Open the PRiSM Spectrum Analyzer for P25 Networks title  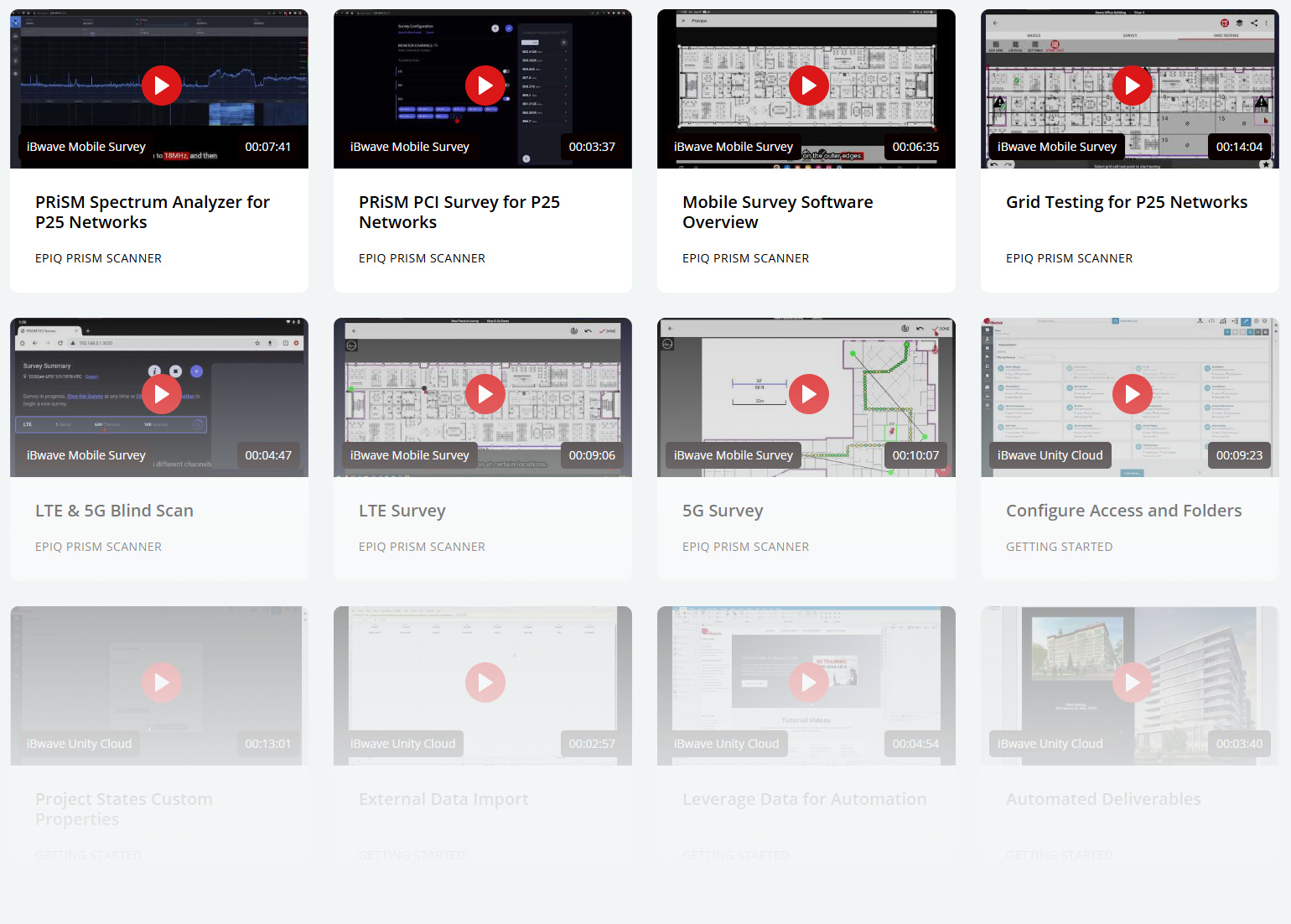pos(153,212)
